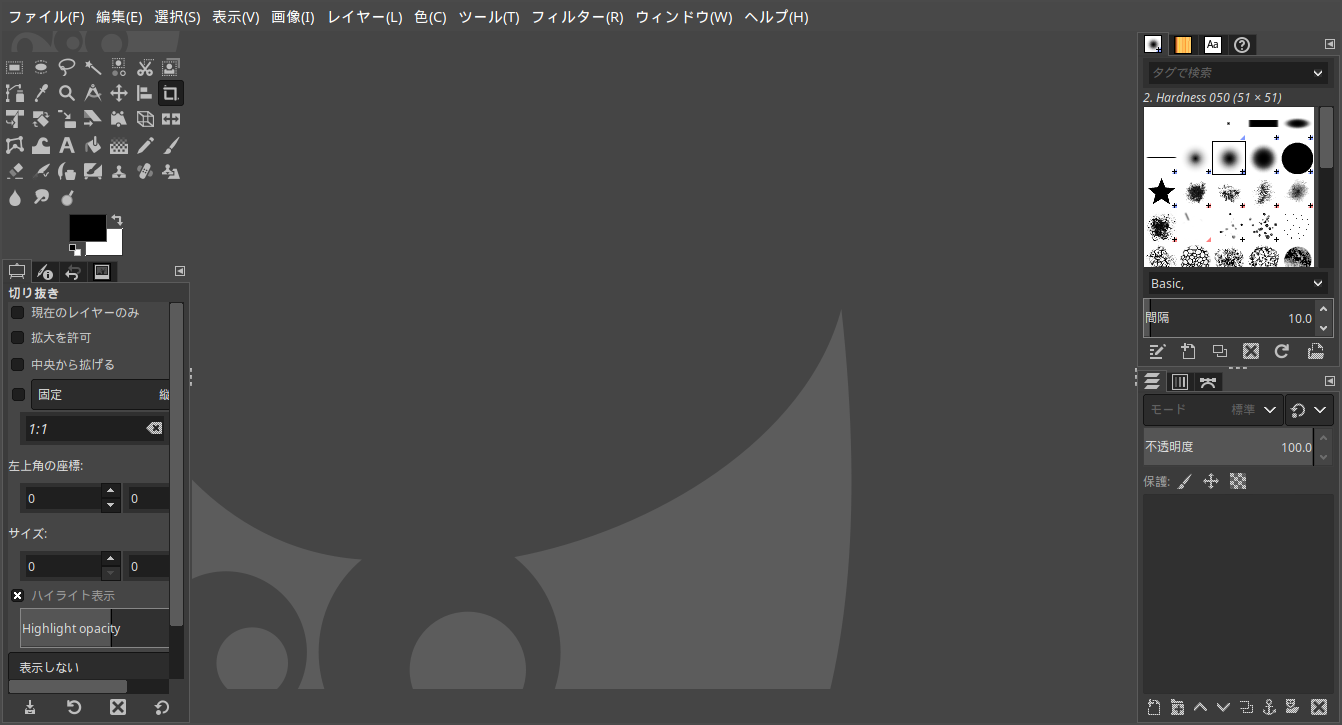
Task: Open the 色(C) menu
Action: [430, 17]
